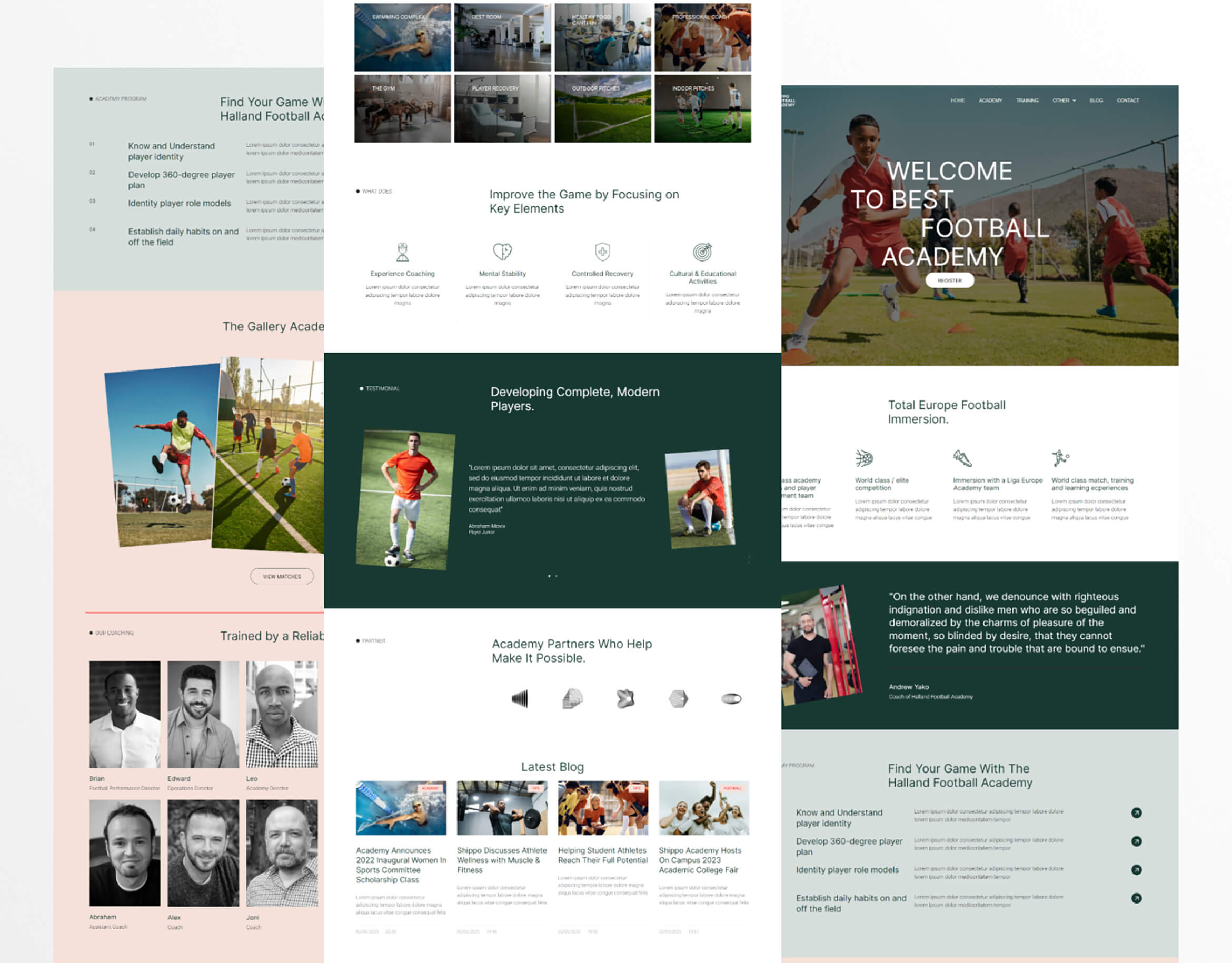Go to the BLOG nav link

point(1096,101)
